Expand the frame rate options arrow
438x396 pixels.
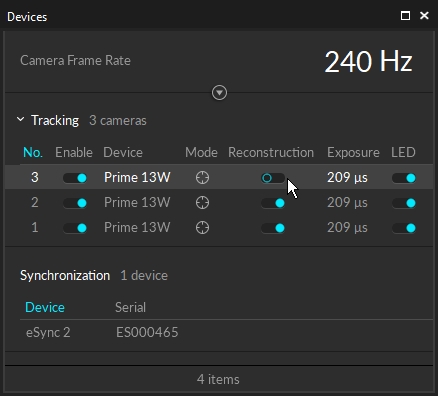219,93
